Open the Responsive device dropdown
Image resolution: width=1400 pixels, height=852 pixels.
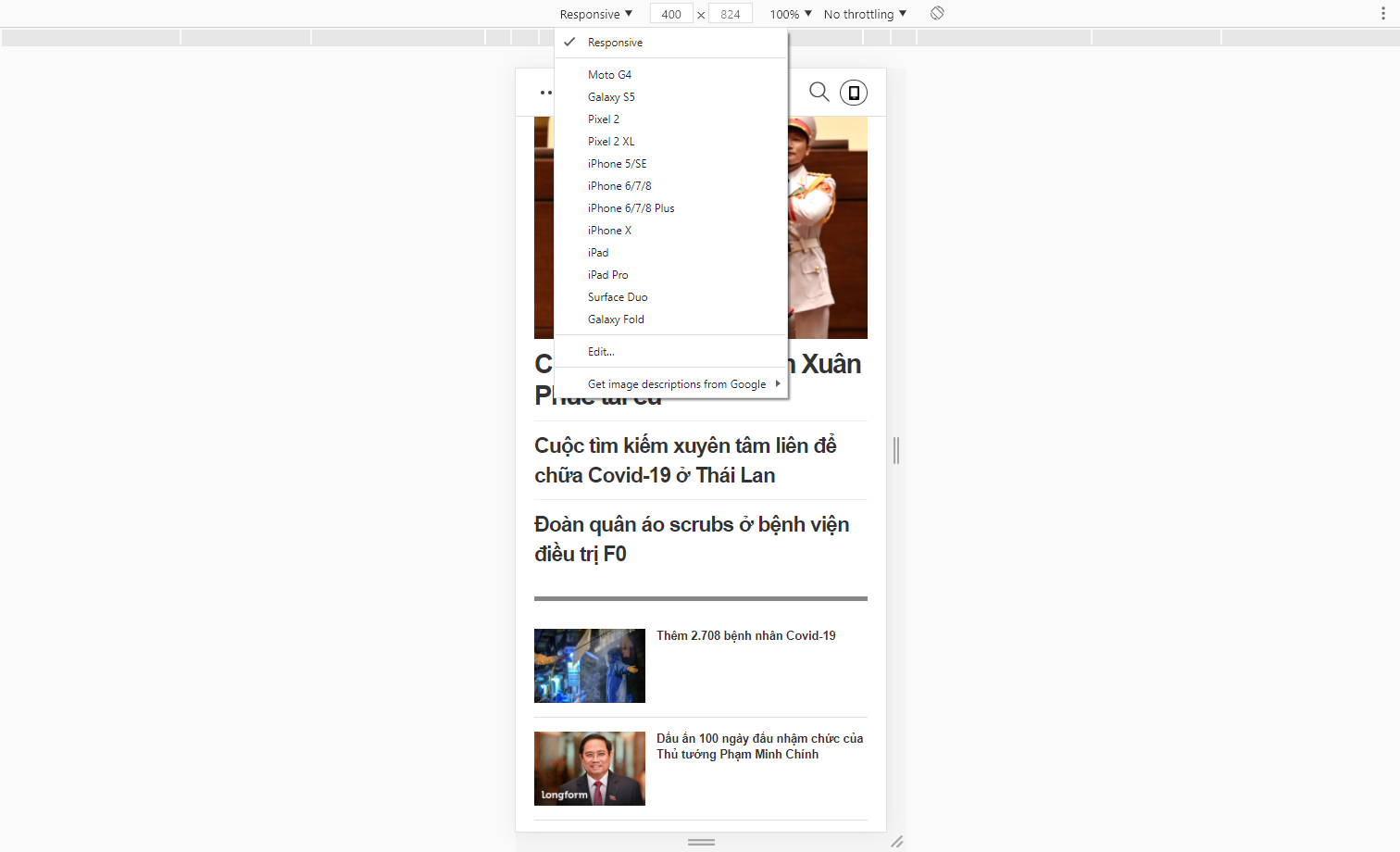point(595,14)
